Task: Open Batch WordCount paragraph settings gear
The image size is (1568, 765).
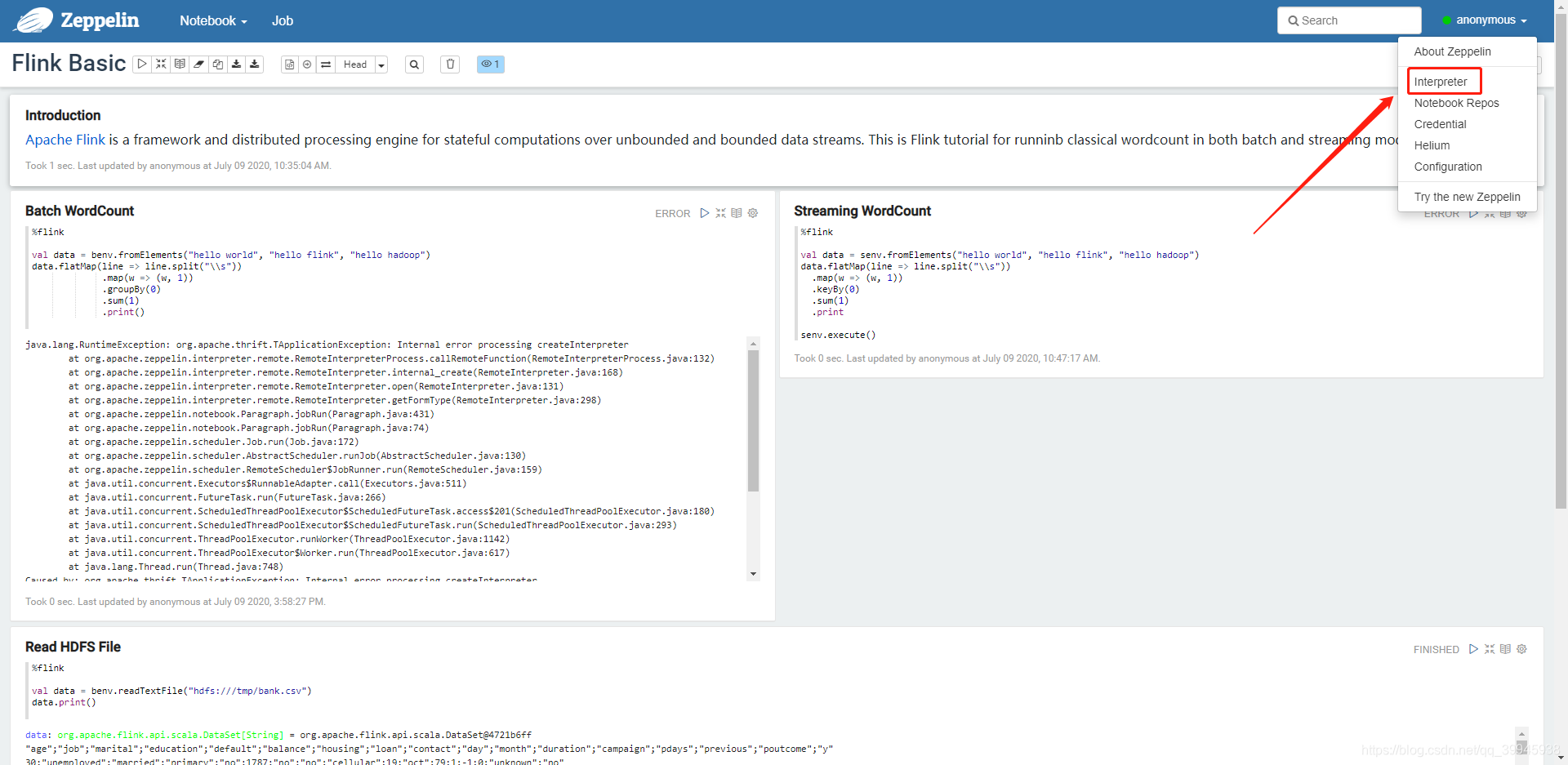Action: click(x=753, y=213)
